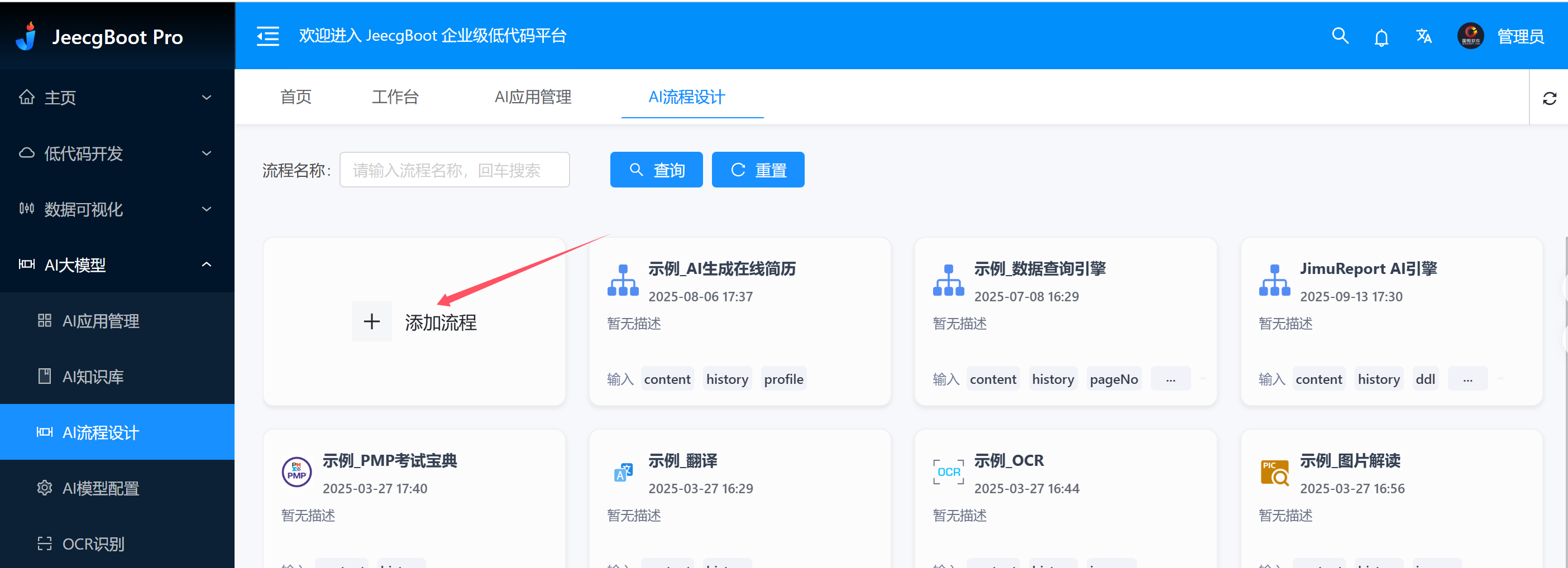Click the 示例_OCR flow icon
The image size is (1568, 568).
click(948, 472)
